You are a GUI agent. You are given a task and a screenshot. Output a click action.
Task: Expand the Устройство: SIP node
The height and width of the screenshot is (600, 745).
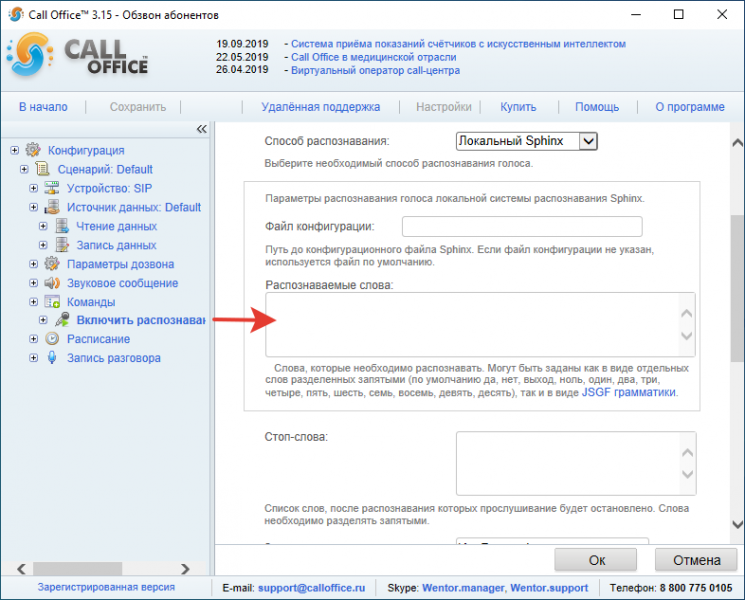(33, 188)
